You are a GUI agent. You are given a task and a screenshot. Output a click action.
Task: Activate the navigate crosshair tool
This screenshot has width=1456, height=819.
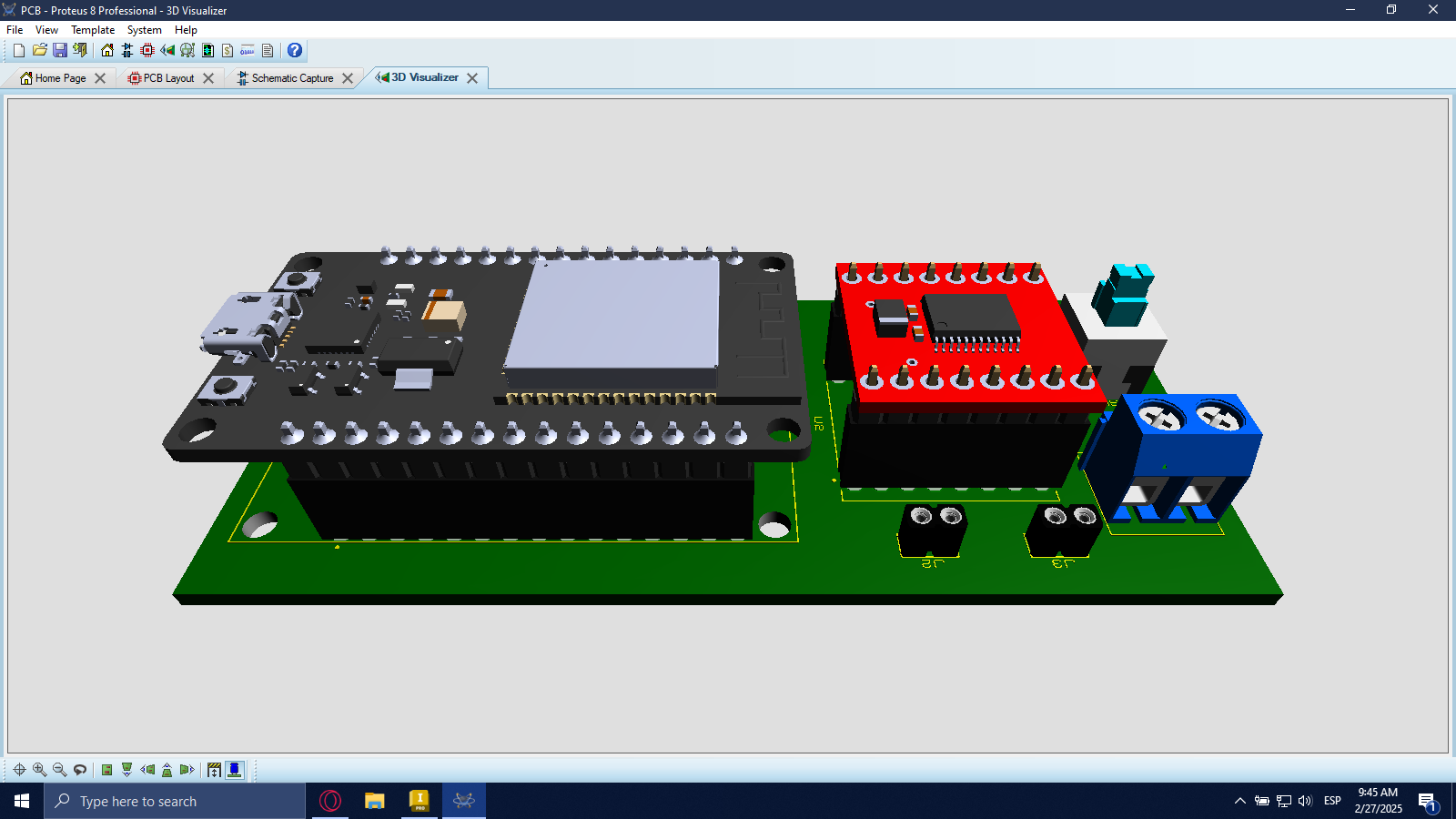pyautogui.click(x=19, y=770)
